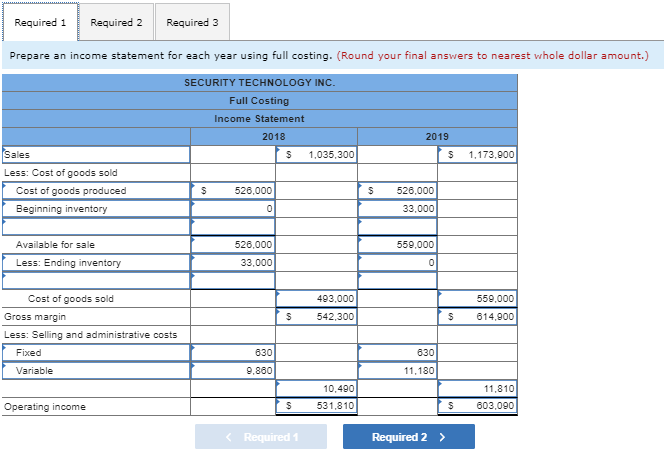Open the Cost of goods produced dropdown cell
The height and width of the screenshot is (474, 664).
(x=96, y=191)
